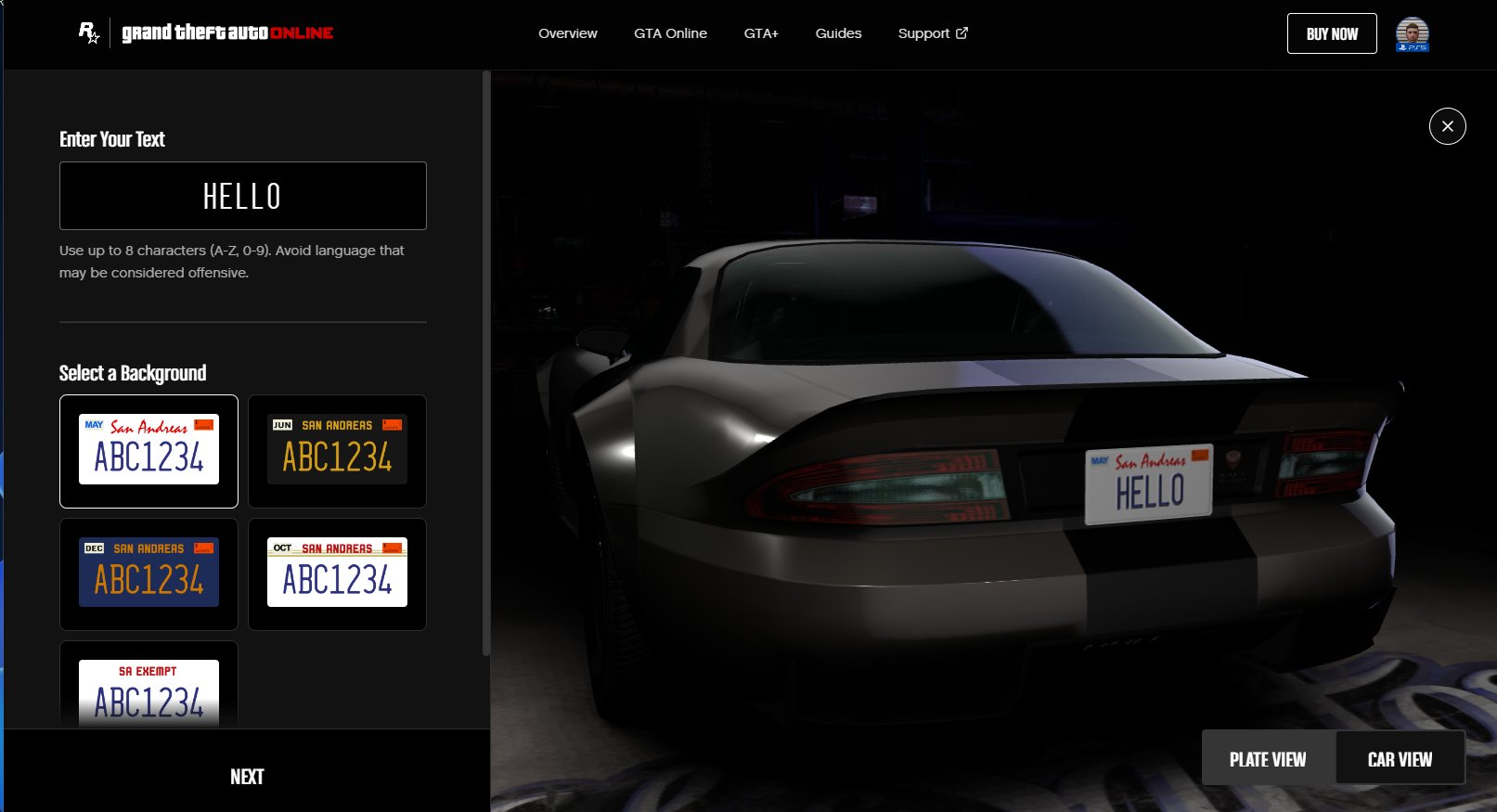Open the Guides nav item

838,33
